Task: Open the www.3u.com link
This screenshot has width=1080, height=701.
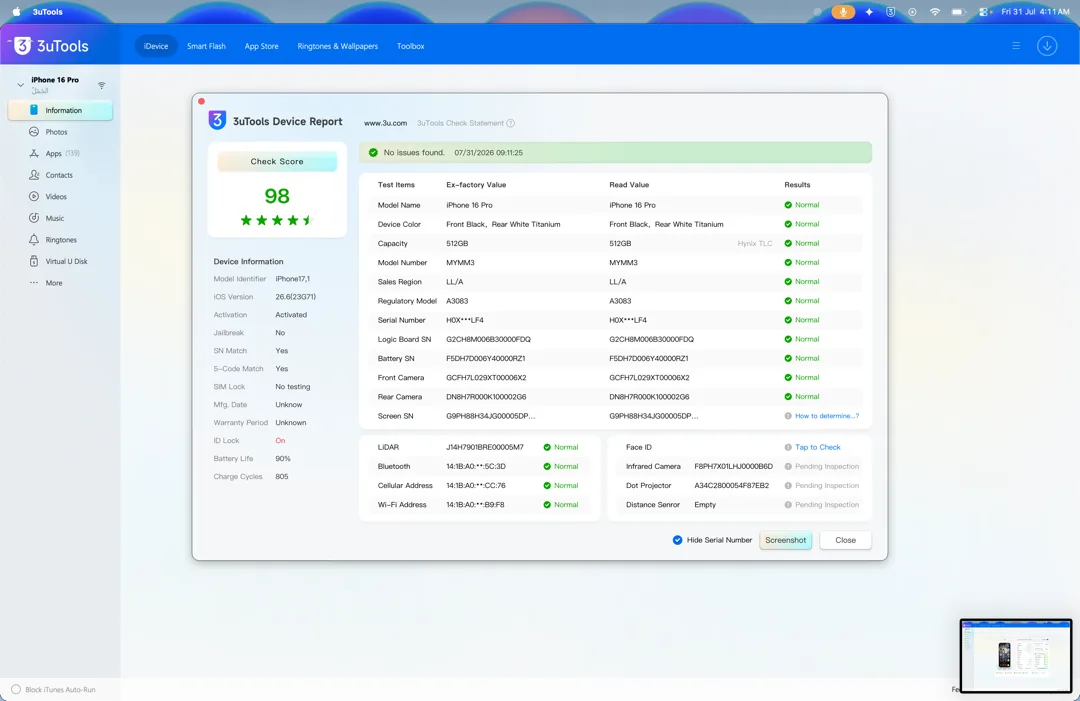Action: point(385,123)
